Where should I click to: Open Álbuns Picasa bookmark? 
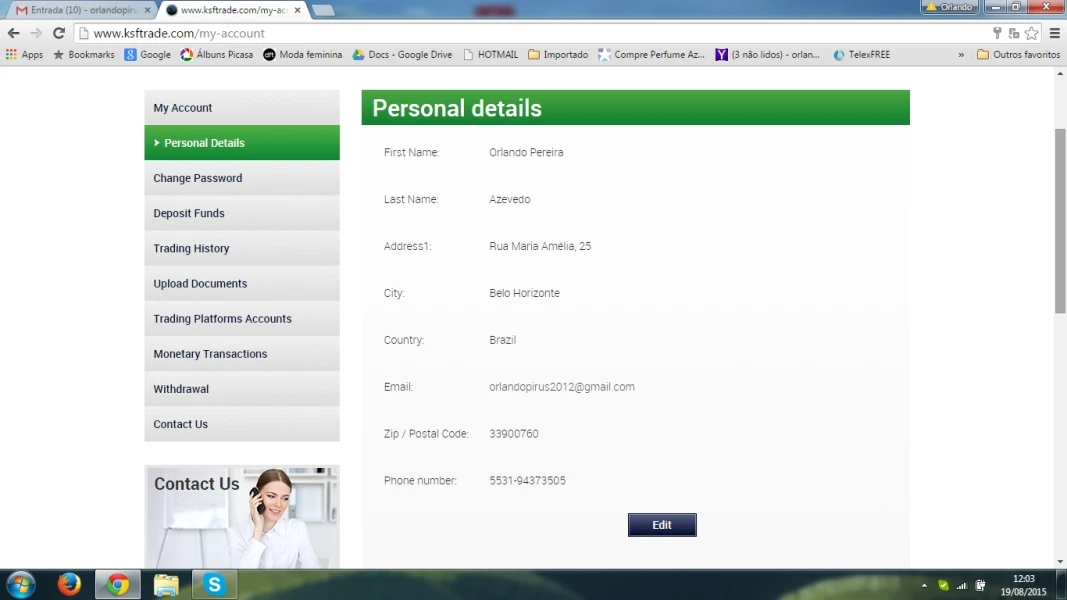point(216,54)
